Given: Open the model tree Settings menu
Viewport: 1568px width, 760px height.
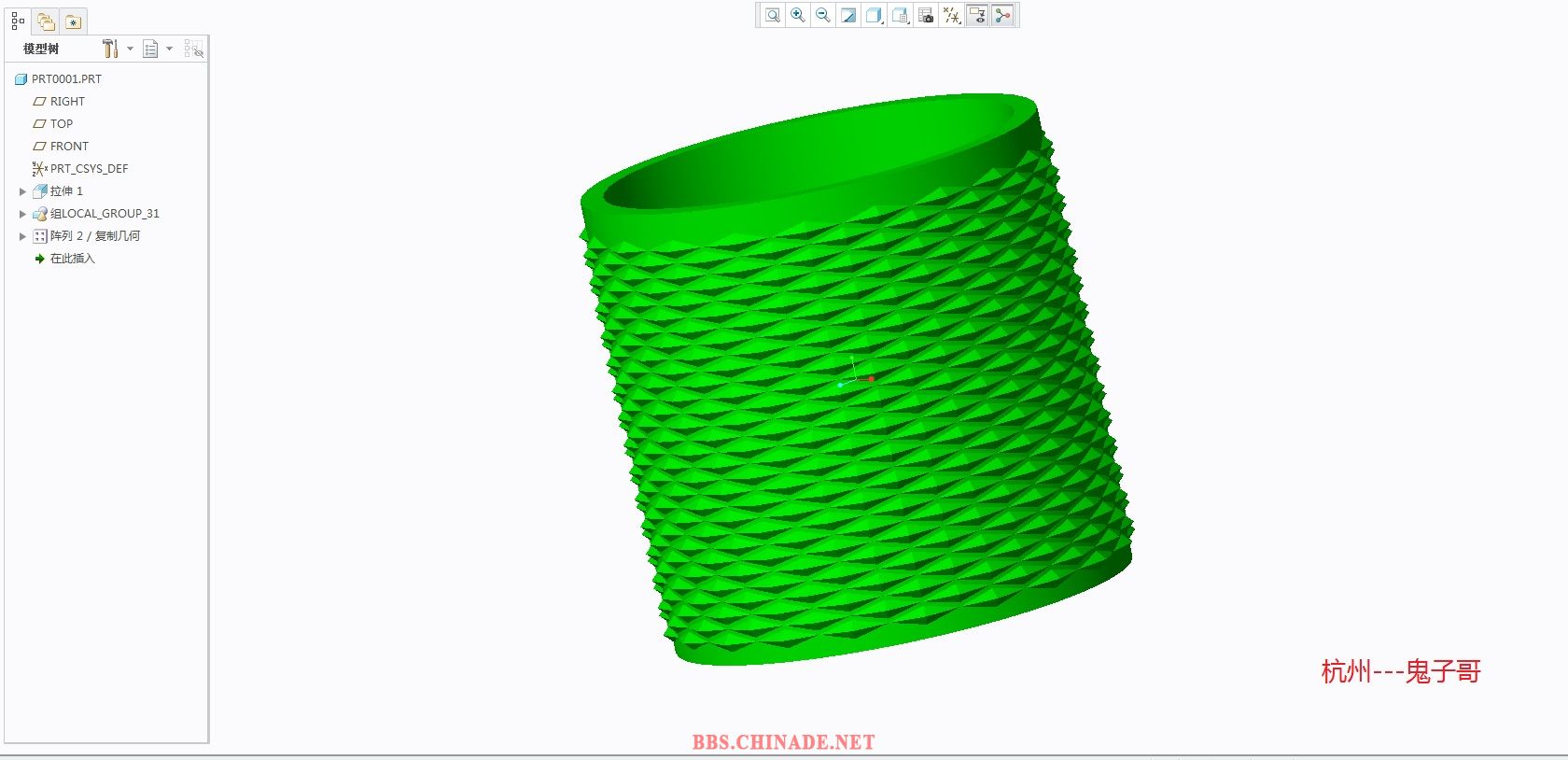Looking at the screenshot, I should 118,49.
